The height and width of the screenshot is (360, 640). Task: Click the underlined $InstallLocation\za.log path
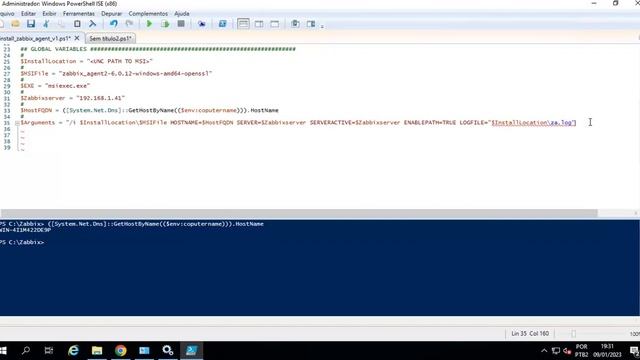pyautogui.click(x=533, y=122)
